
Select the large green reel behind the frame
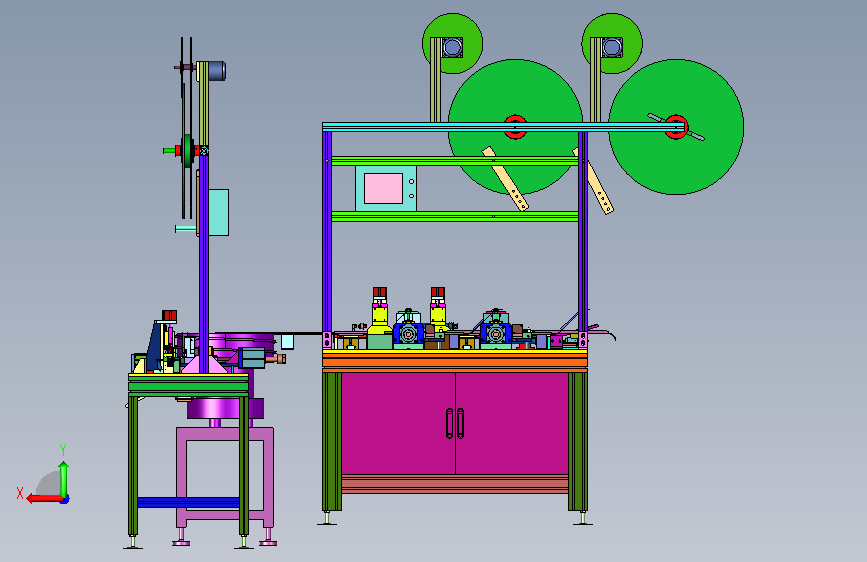point(515,127)
